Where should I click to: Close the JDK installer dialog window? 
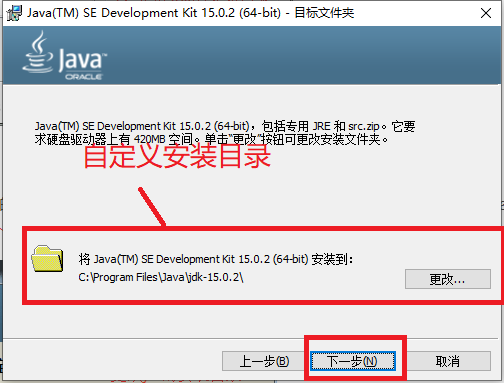click(x=486, y=13)
